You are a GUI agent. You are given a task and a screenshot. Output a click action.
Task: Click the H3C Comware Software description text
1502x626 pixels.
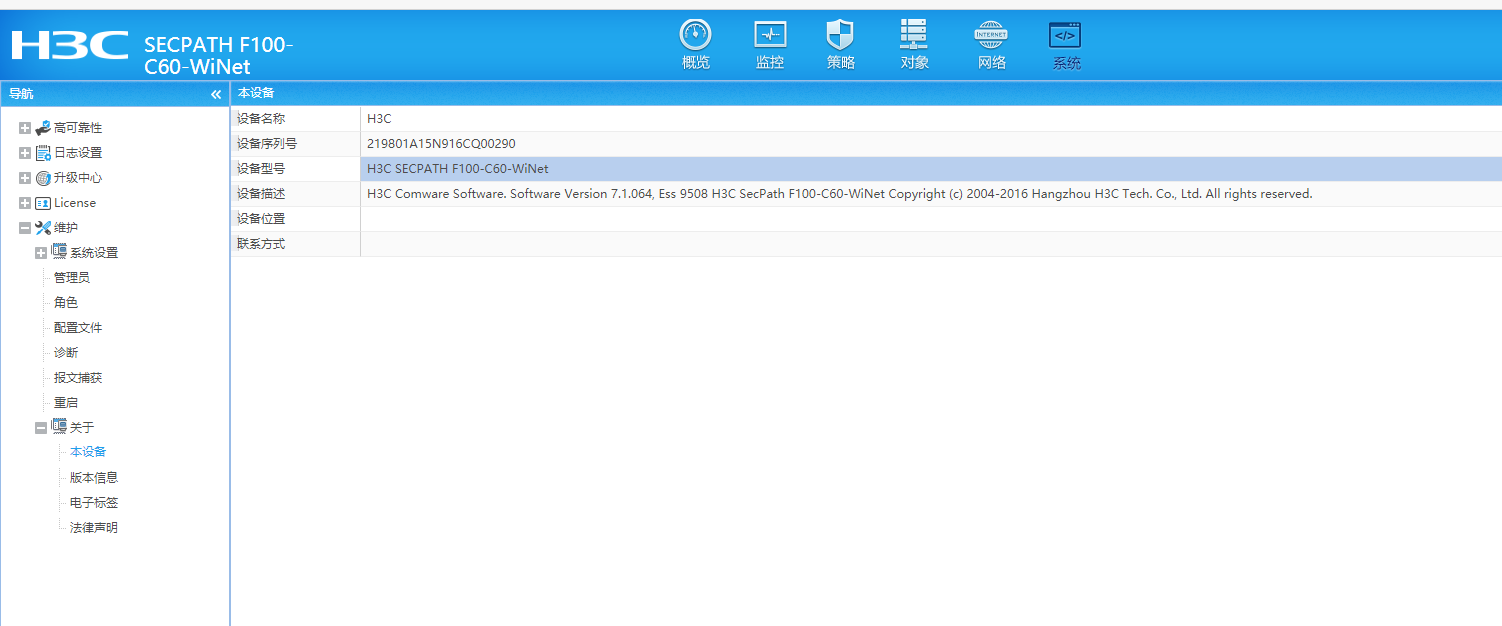click(839, 194)
